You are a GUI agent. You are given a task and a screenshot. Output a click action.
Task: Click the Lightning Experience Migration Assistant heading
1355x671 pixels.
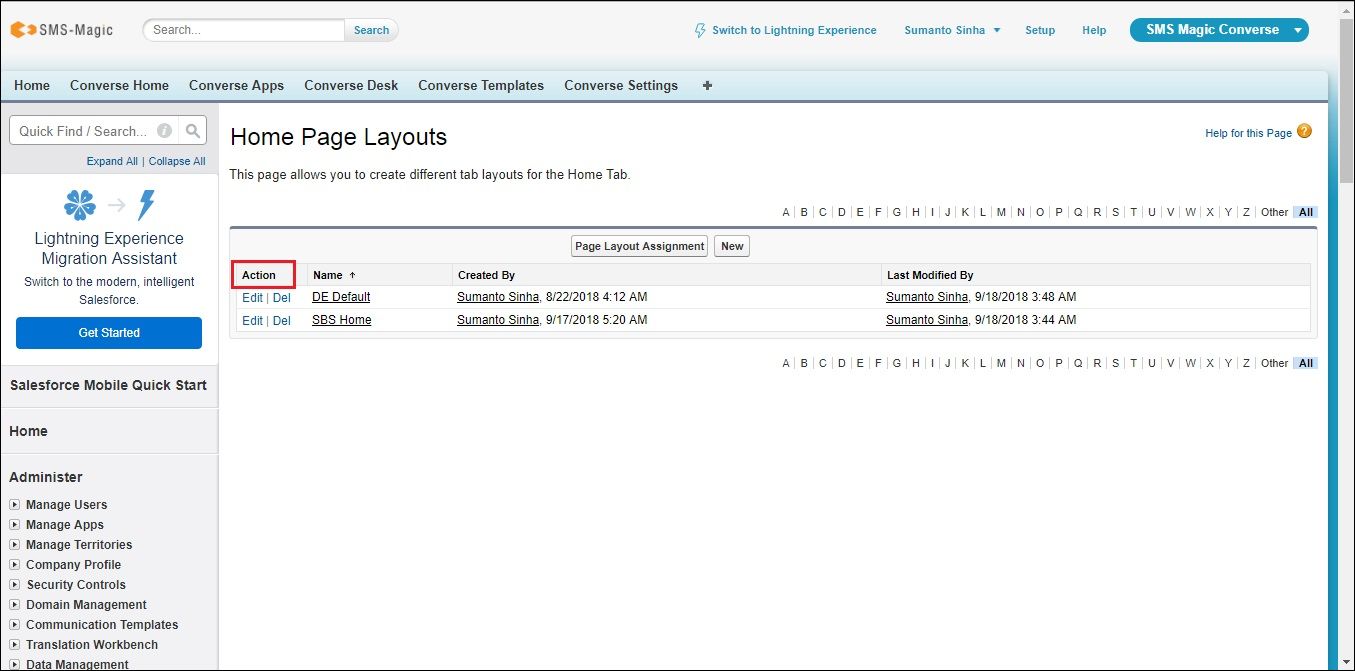pyautogui.click(x=109, y=248)
